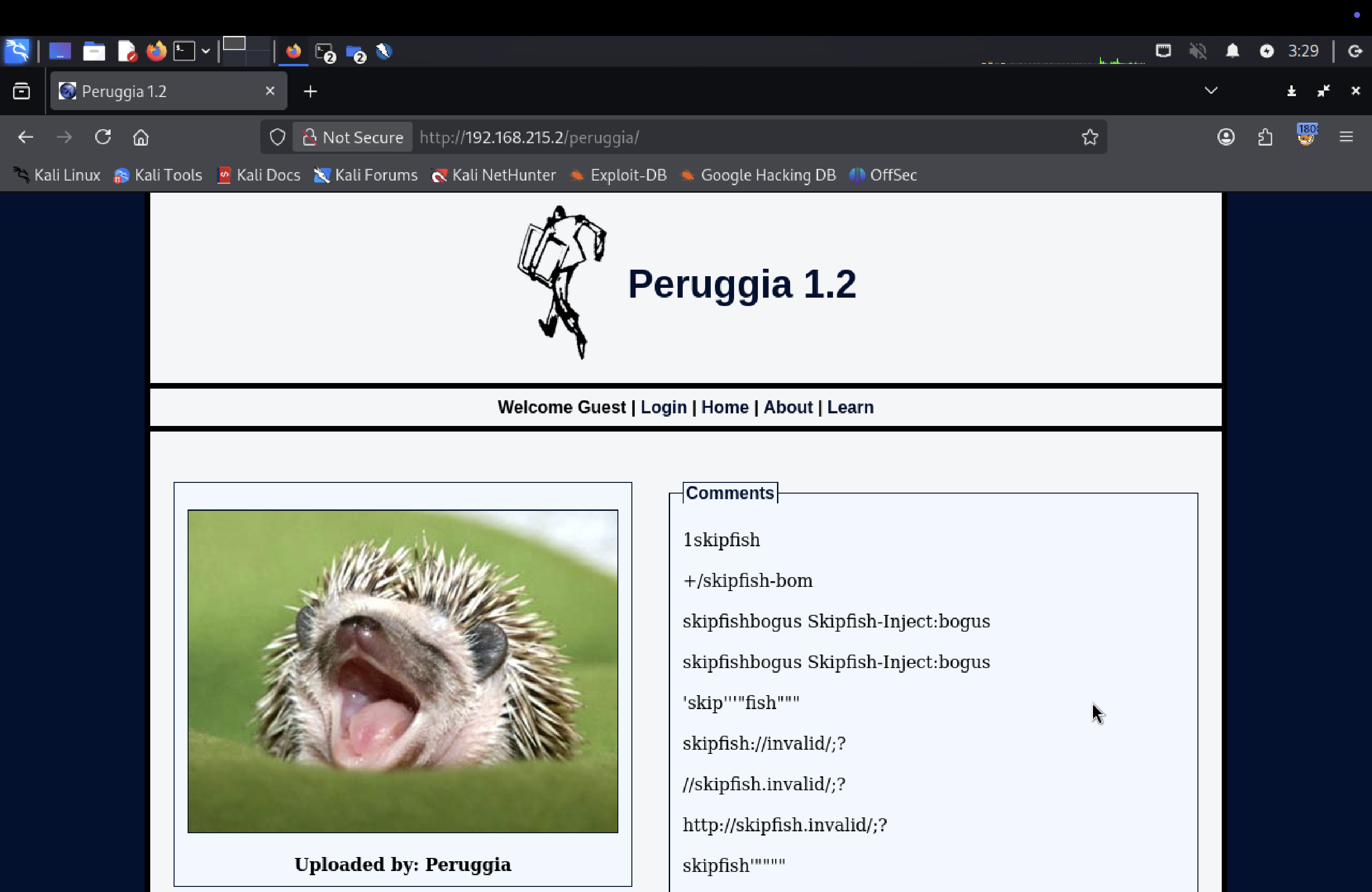1372x892 pixels.
Task: Click the Not Secure site info
Action: (x=353, y=137)
